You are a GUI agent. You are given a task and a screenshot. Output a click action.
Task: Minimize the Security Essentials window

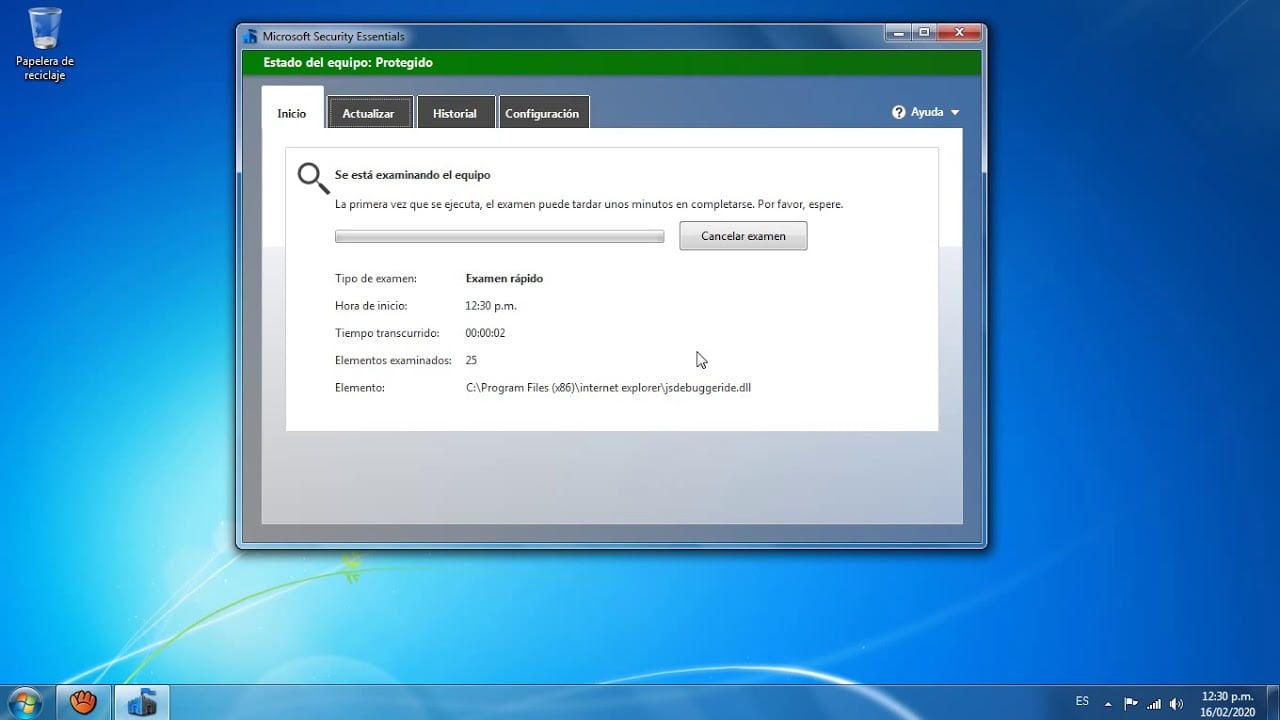click(x=899, y=33)
